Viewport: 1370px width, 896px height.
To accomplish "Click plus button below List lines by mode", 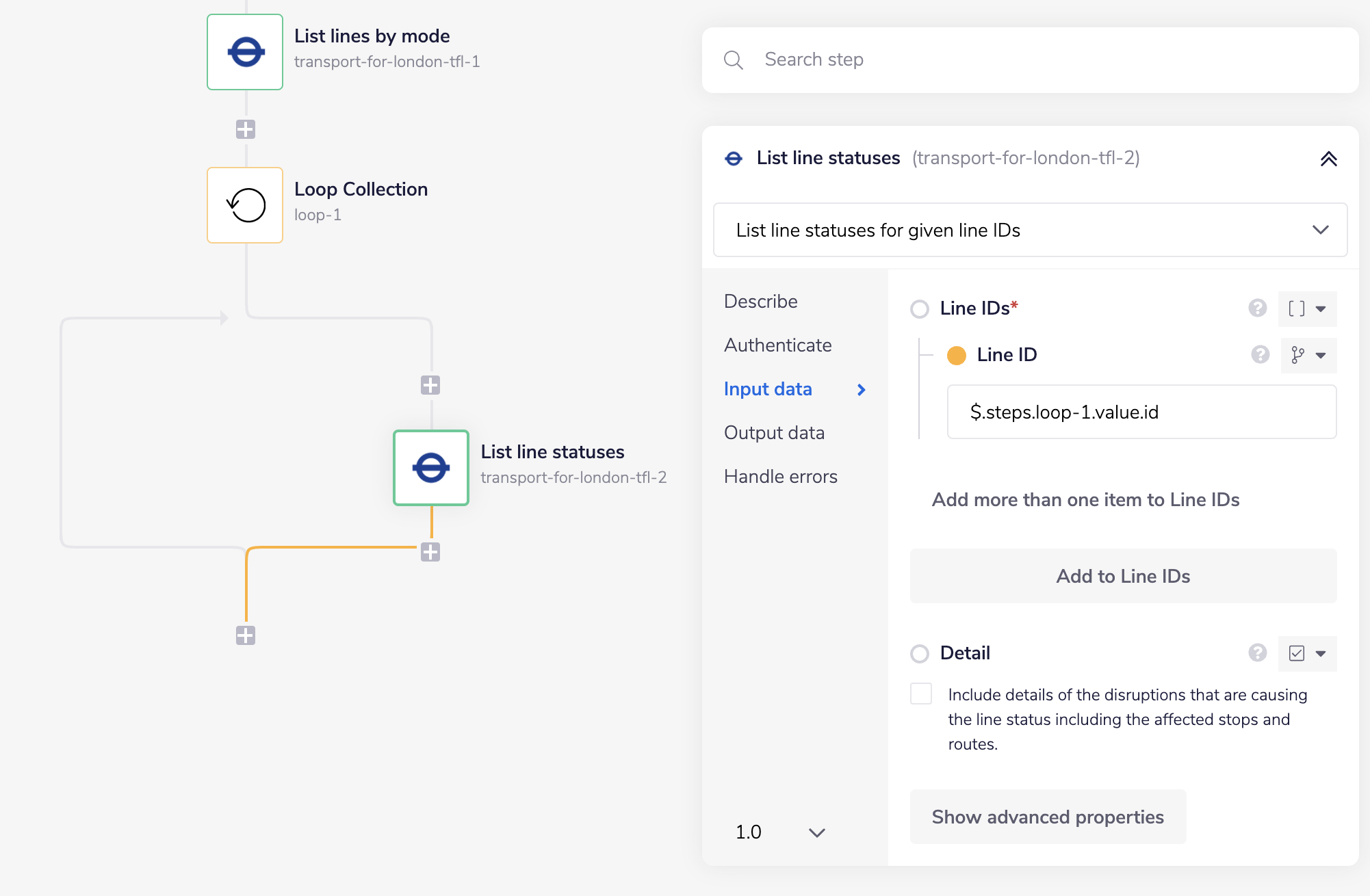I will tap(246, 129).
